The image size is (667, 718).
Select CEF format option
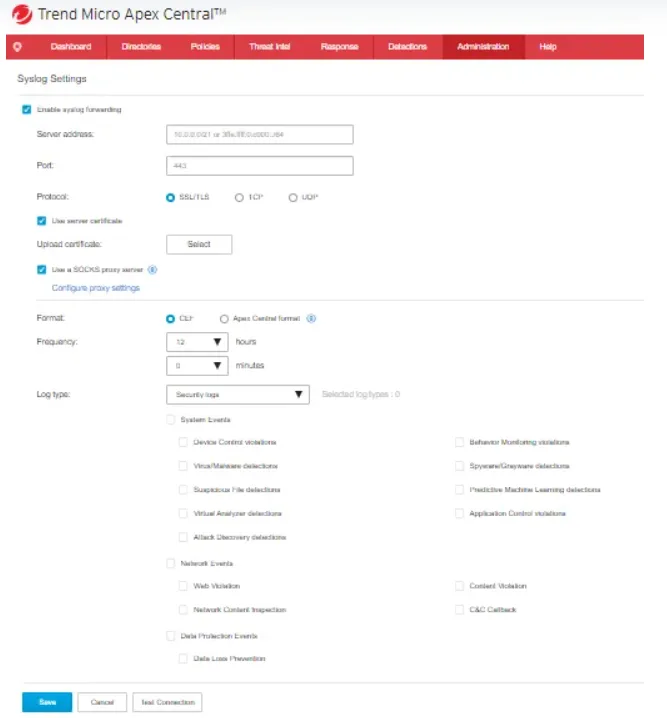click(x=170, y=319)
